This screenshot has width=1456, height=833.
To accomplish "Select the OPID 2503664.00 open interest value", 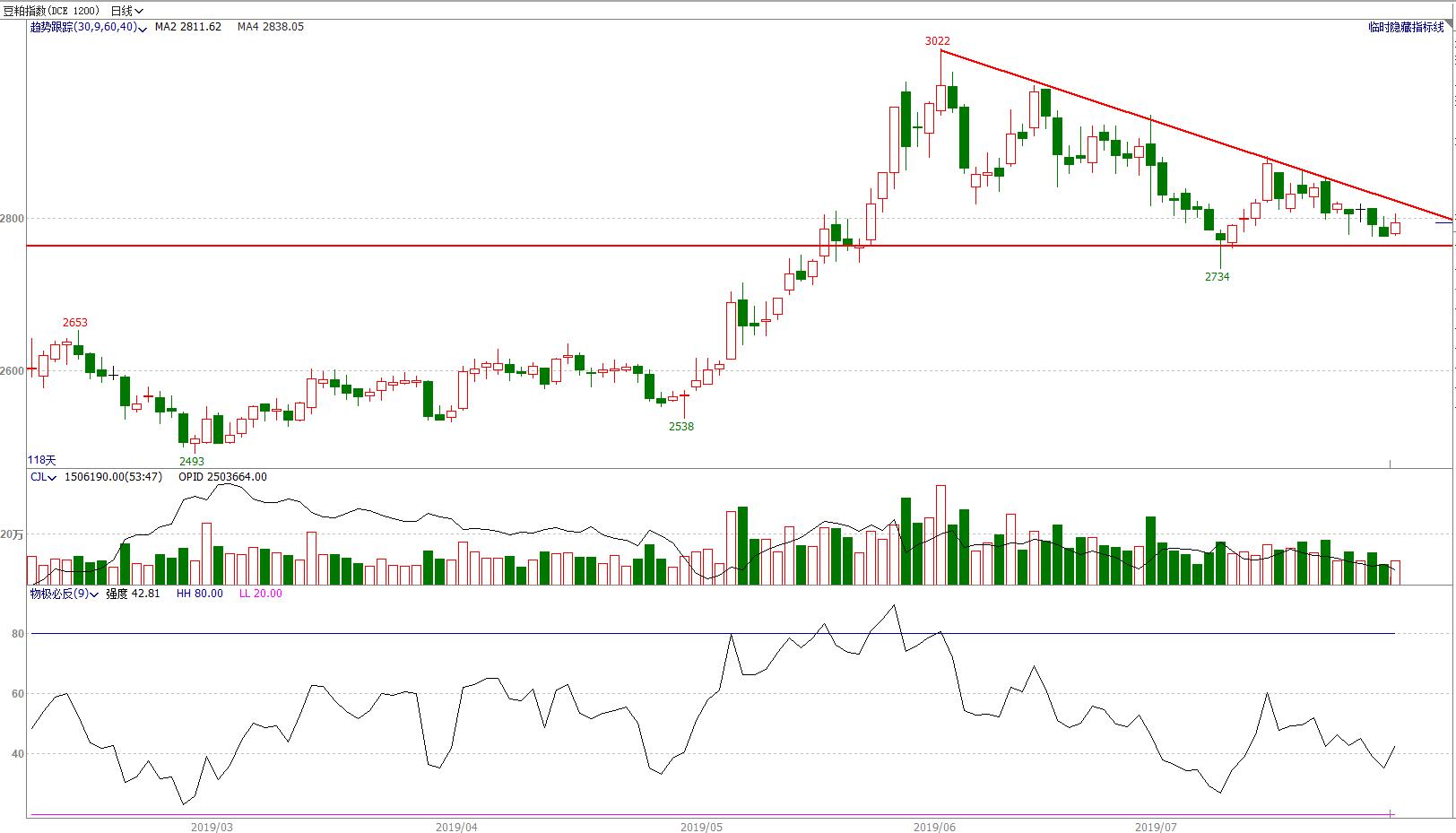I will click(x=222, y=477).
